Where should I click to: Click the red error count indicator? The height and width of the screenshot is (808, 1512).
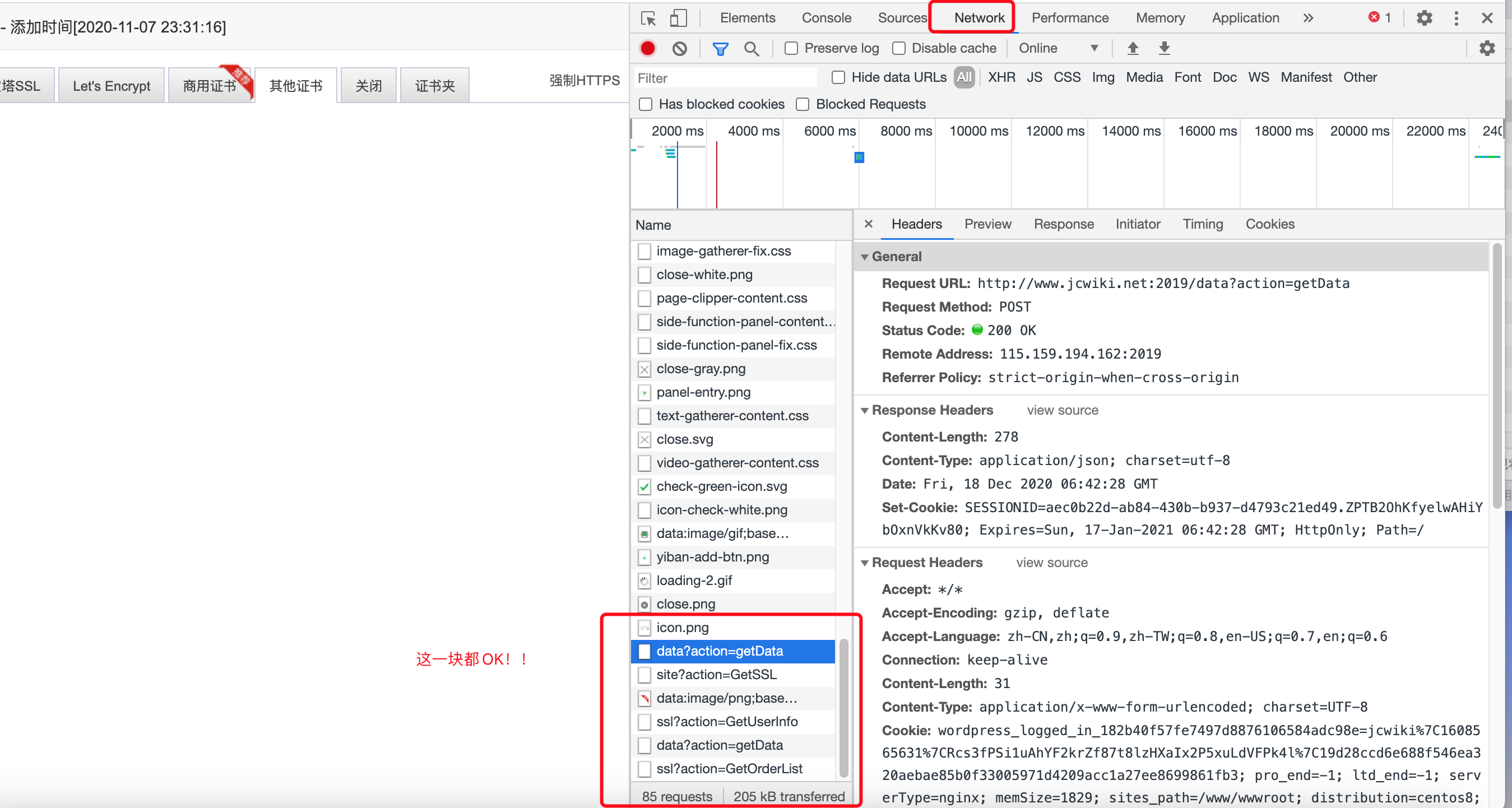tap(1379, 17)
